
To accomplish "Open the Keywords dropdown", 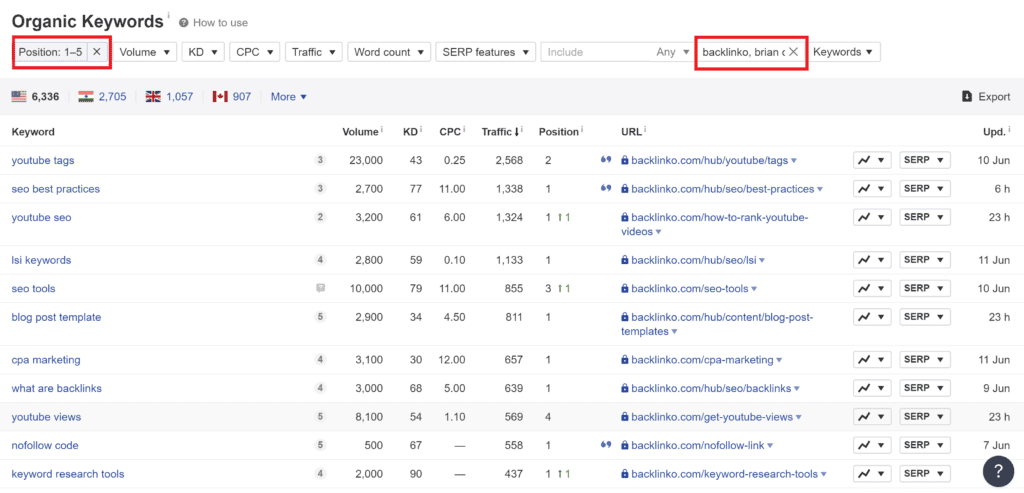I will pyautogui.click(x=843, y=52).
